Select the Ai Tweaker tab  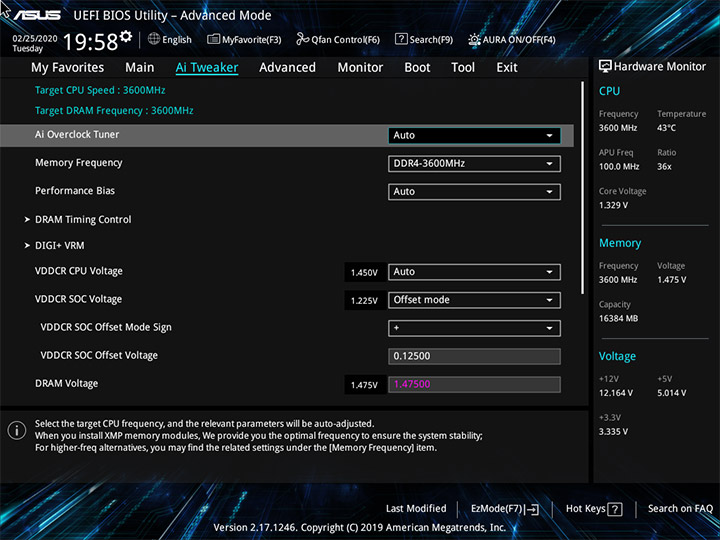click(x=207, y=68)
